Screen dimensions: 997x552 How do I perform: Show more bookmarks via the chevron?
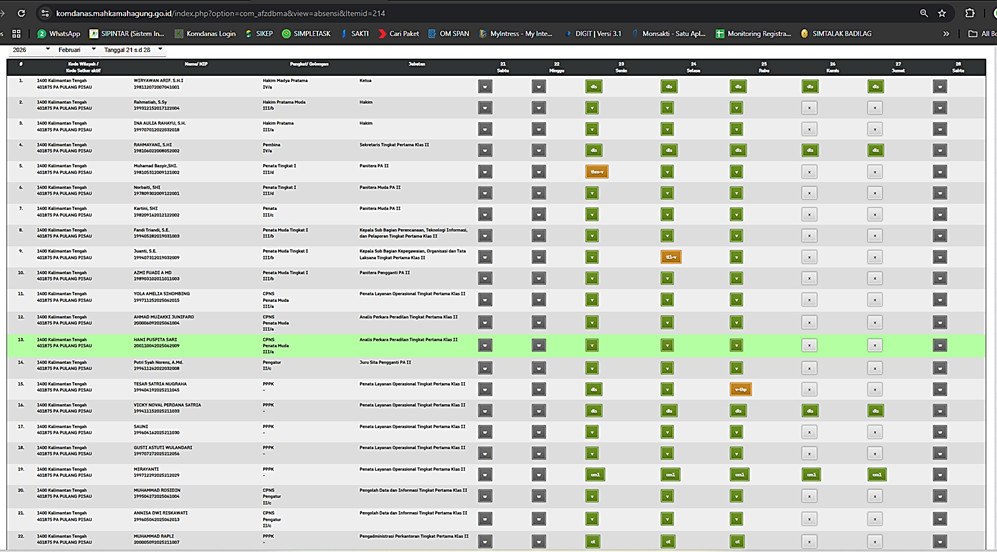(946, 33)
